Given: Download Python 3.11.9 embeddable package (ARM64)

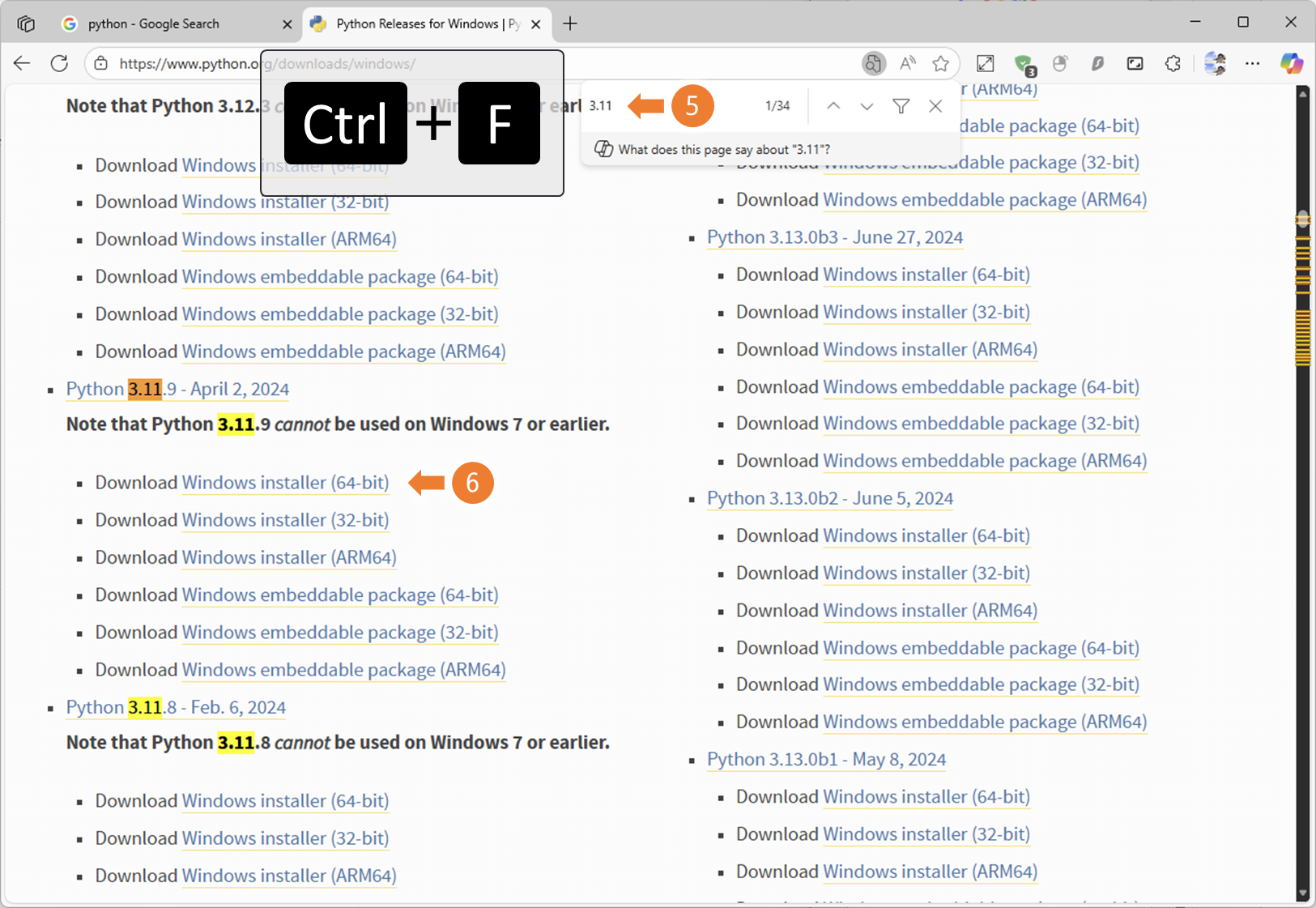Looking at the screenshot, I should pyautogui.click(x=344, y=670).
